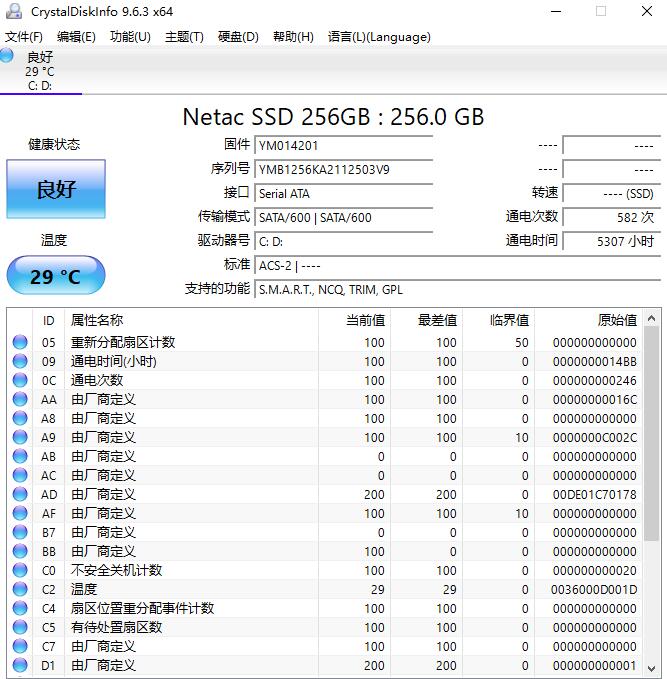Click status orb for row C7
667x679 pixels.
pos(20,647)
